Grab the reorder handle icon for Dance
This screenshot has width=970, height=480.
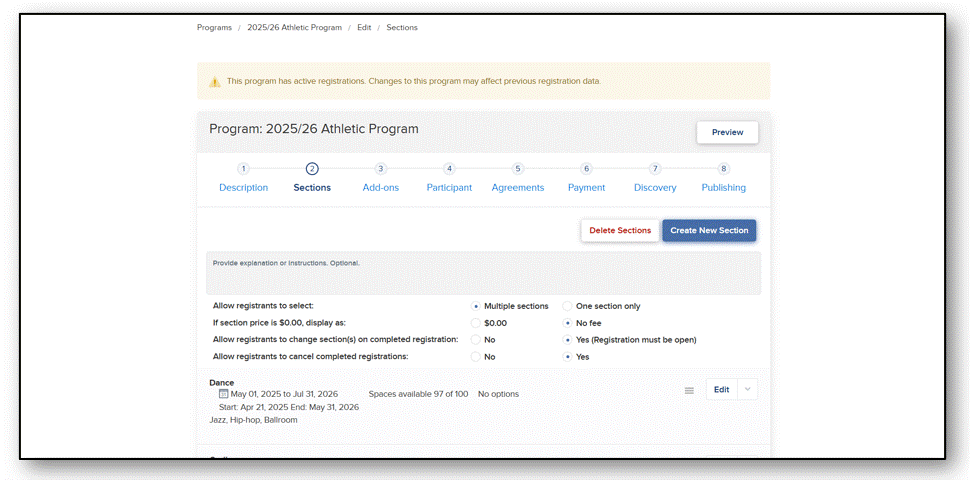point(689,390)
